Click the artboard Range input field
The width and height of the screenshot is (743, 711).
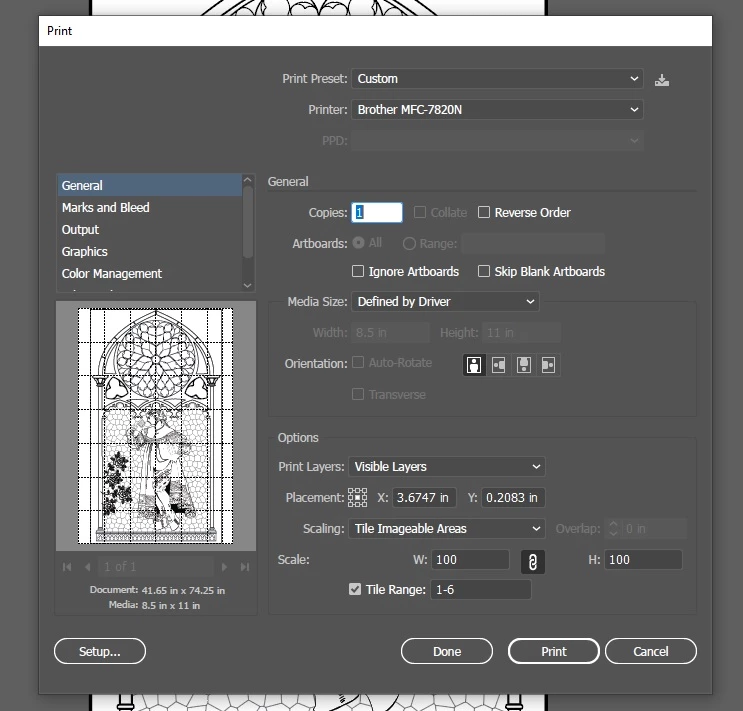pos(533,244)
